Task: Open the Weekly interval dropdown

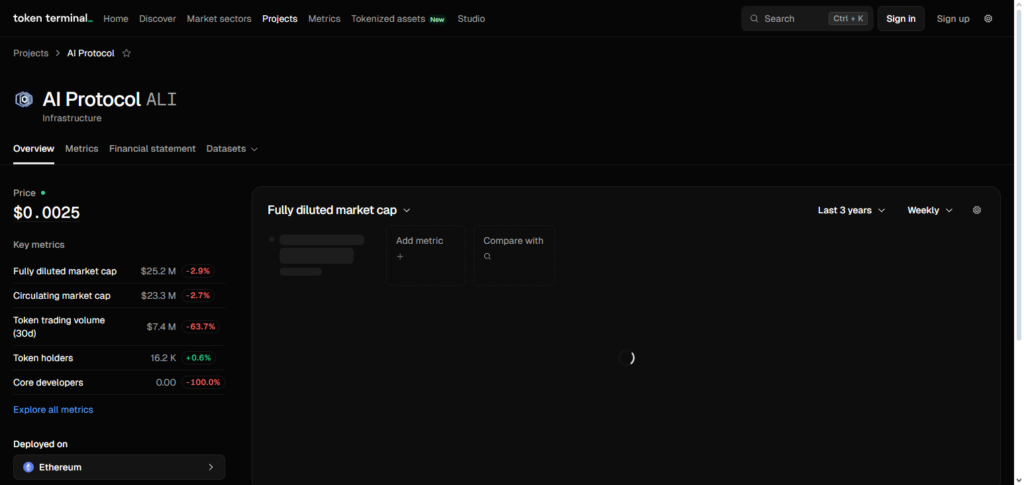Action: point(929,210)
